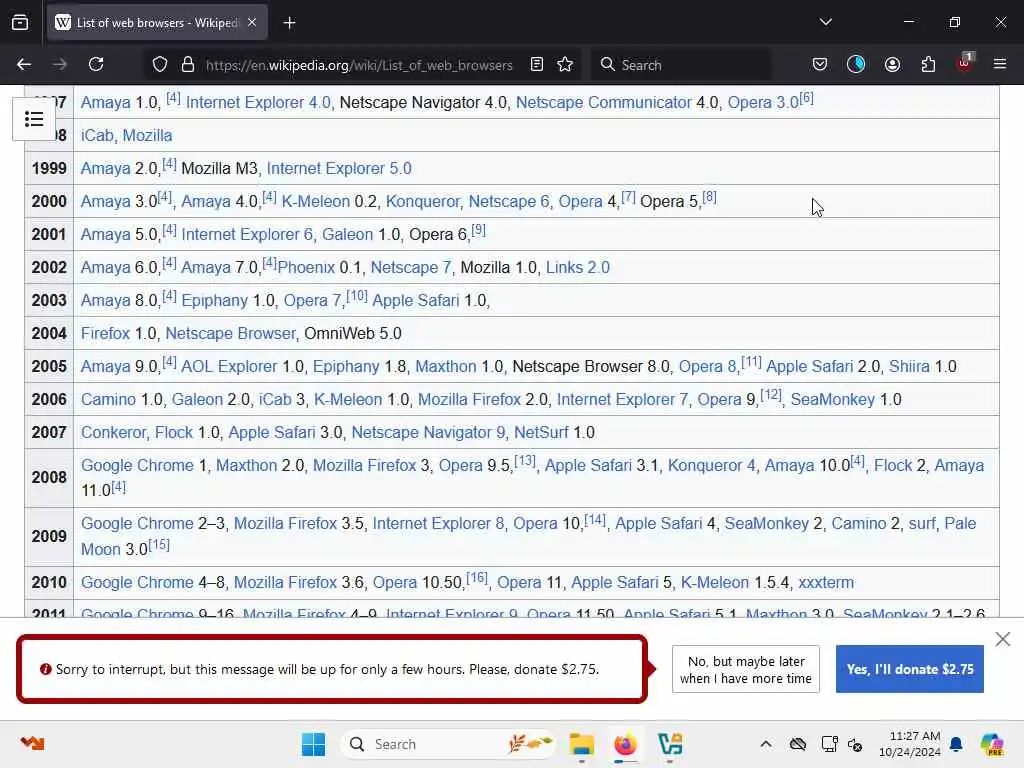Screen dimensions: 1024x768
Task: Open volume muted tray icon
Action: click(855, 744)
